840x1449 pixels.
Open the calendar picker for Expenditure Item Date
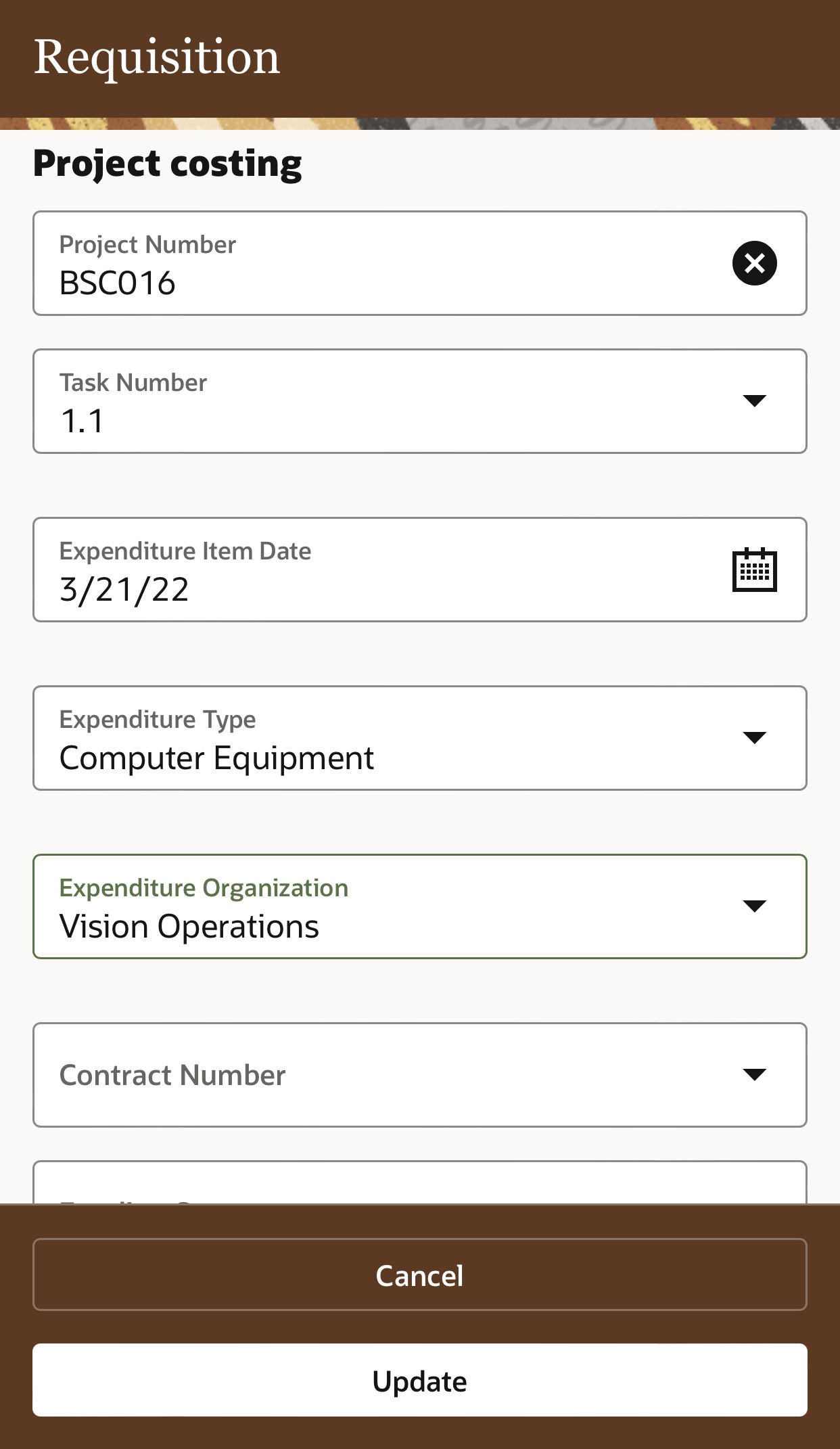click(x=754, y=570)
